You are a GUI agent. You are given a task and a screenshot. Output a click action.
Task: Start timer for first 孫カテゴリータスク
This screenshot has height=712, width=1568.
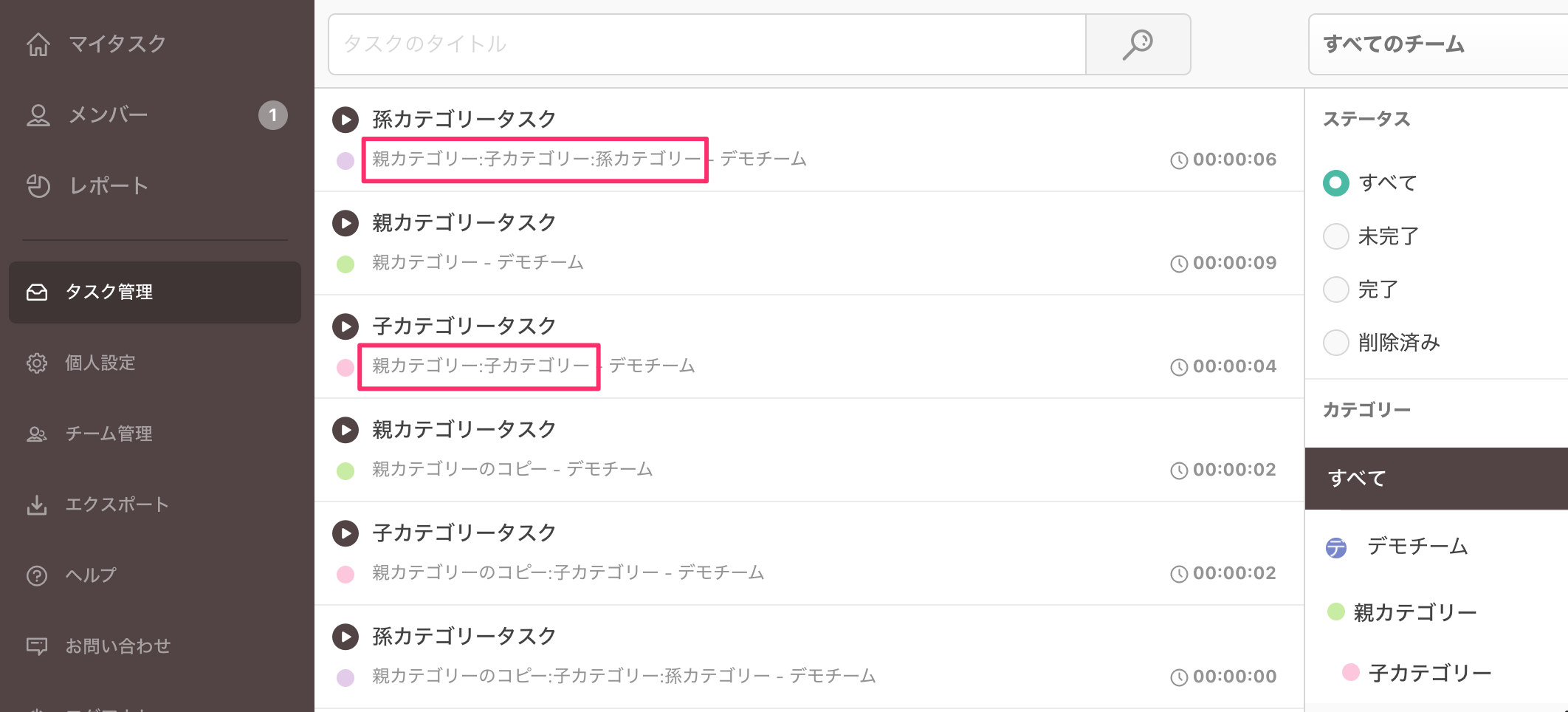pos(345,120)
